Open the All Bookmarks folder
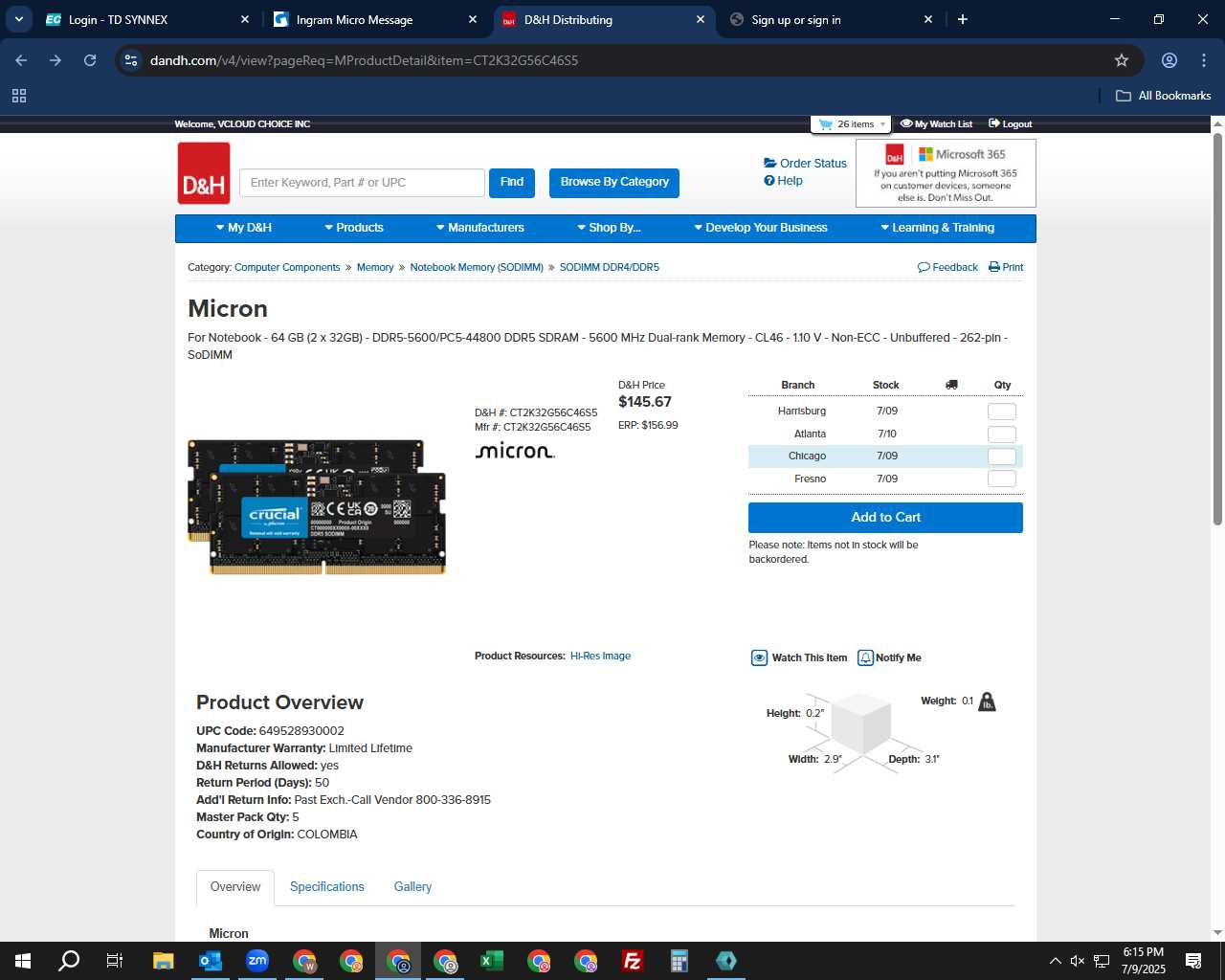 [1164, 96]
